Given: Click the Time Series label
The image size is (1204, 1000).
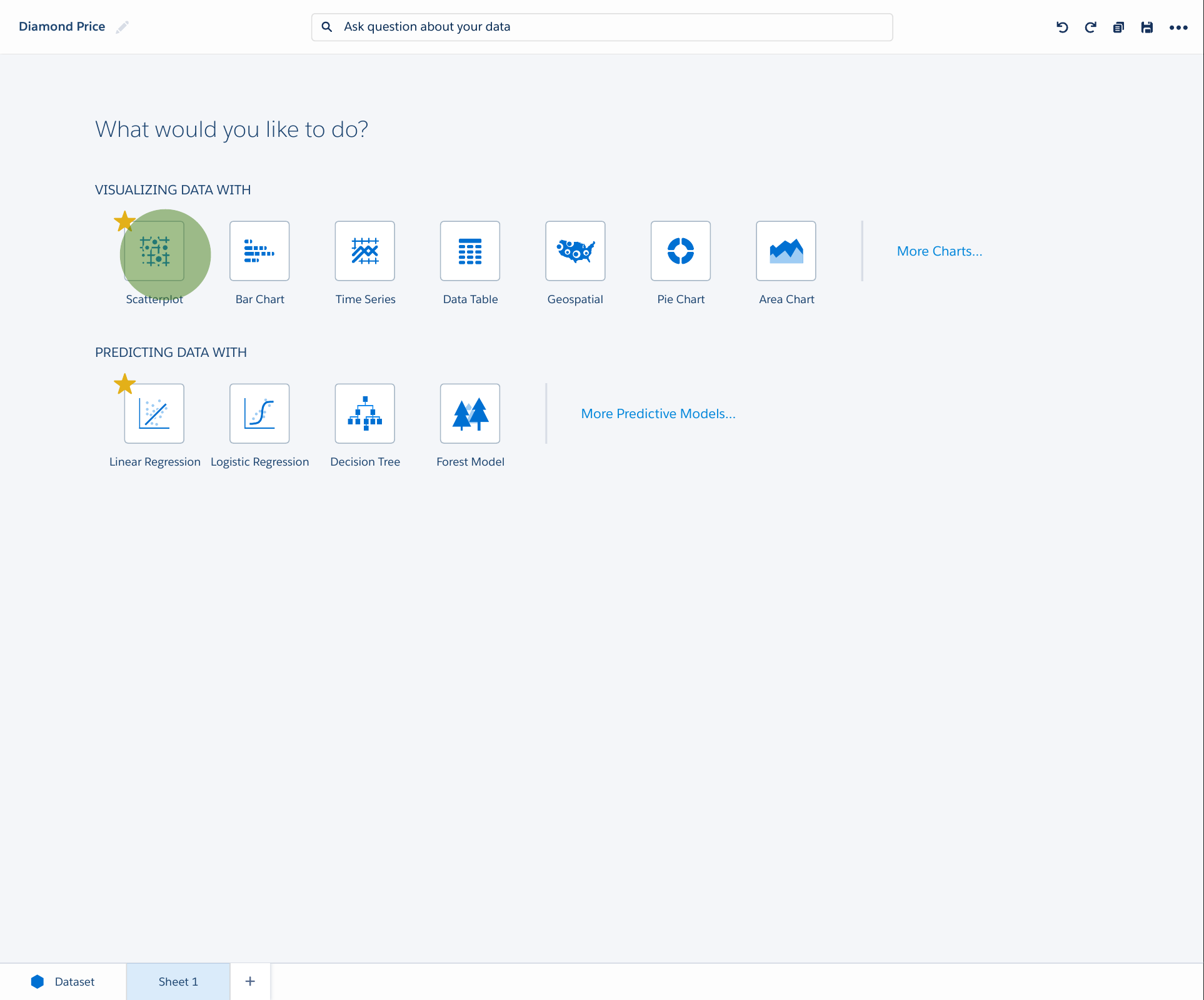Looking at the screenshot, I should (366, 299).
